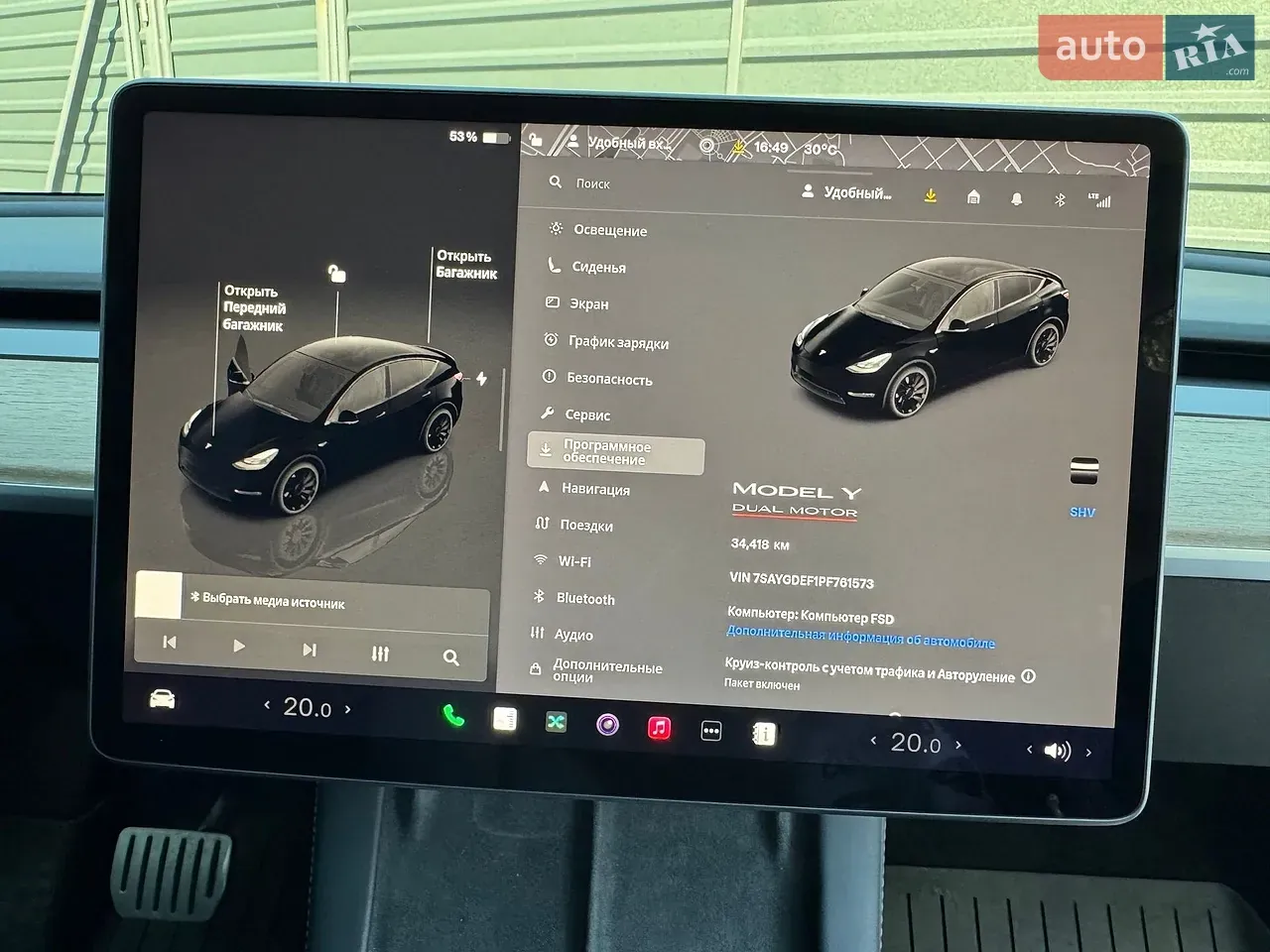Screen dimensions: 1270x952
Task: Tap Открыть Передний багажник (open frunk)
Action: point(254,308)
